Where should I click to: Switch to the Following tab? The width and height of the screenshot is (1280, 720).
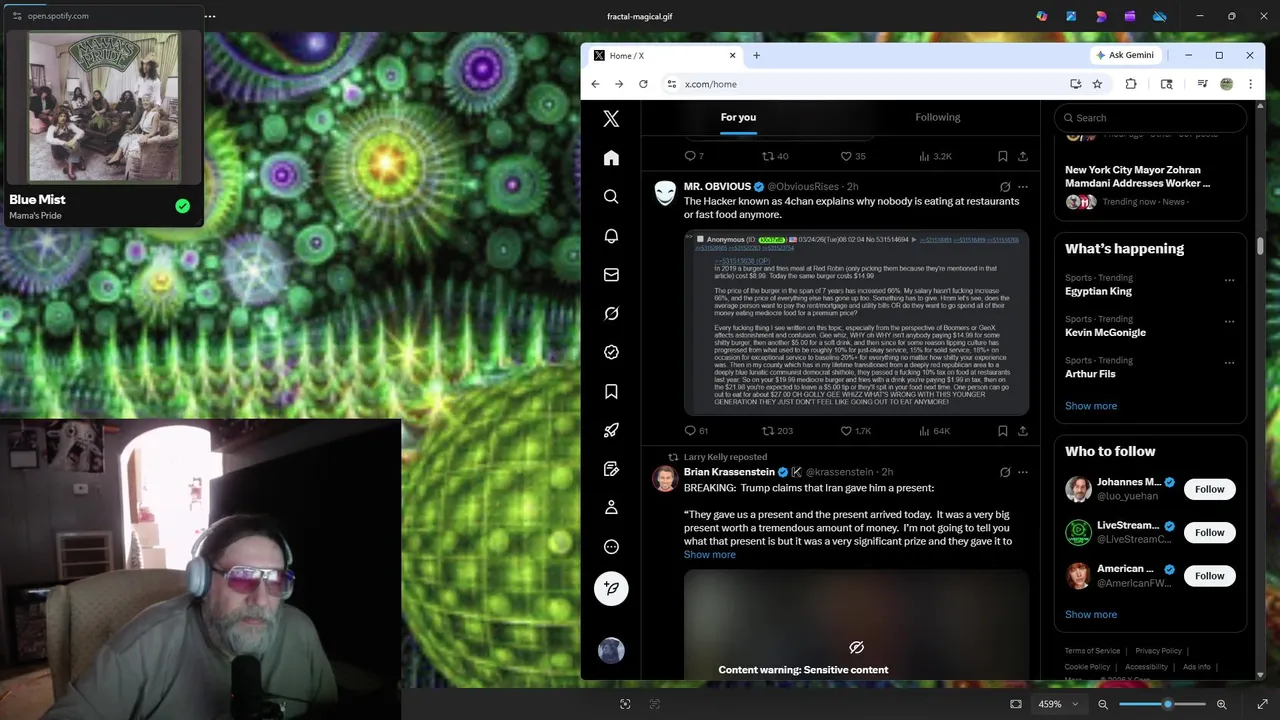[x=937, y=117]
